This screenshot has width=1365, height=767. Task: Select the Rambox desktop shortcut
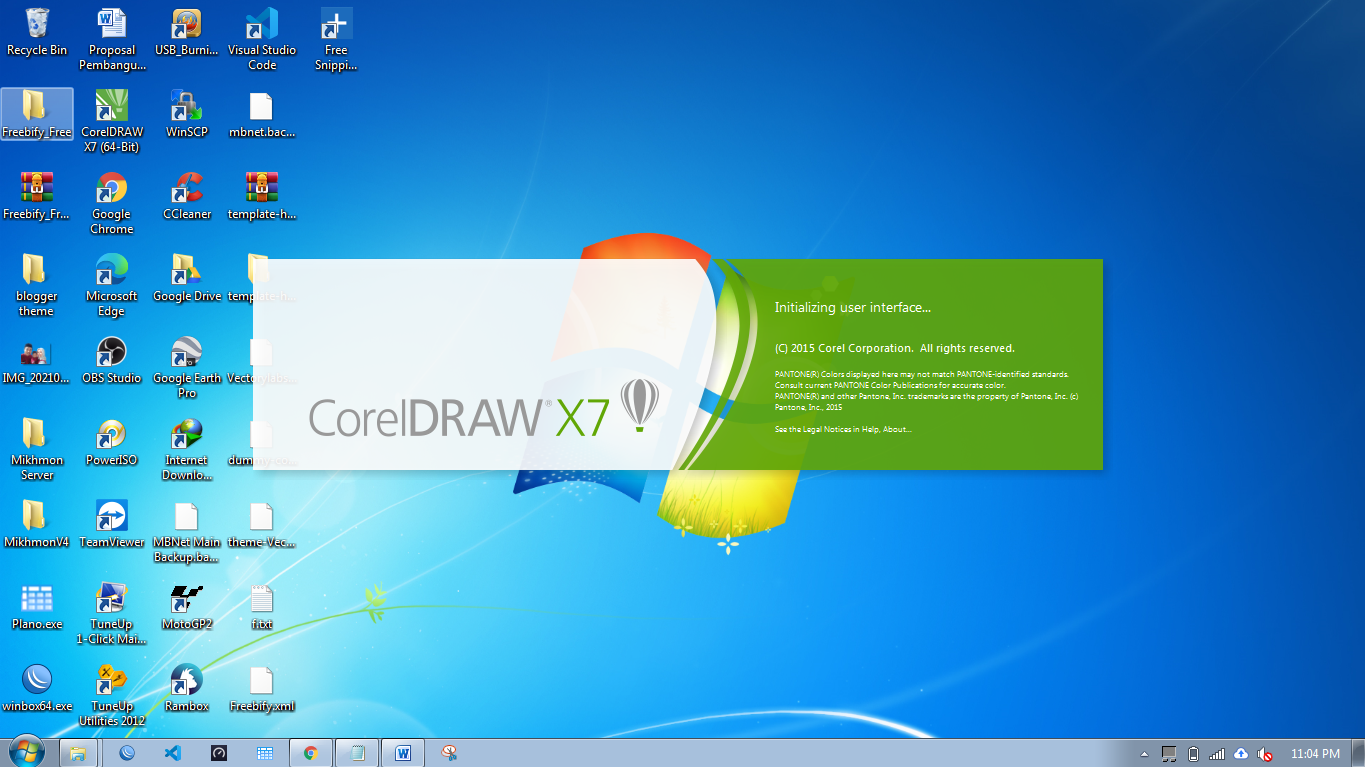point(186,688)
